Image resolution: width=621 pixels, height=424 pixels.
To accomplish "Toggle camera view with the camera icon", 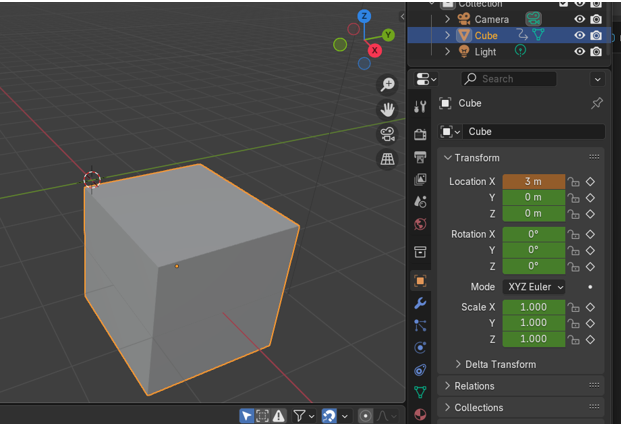I will point(387,134).
